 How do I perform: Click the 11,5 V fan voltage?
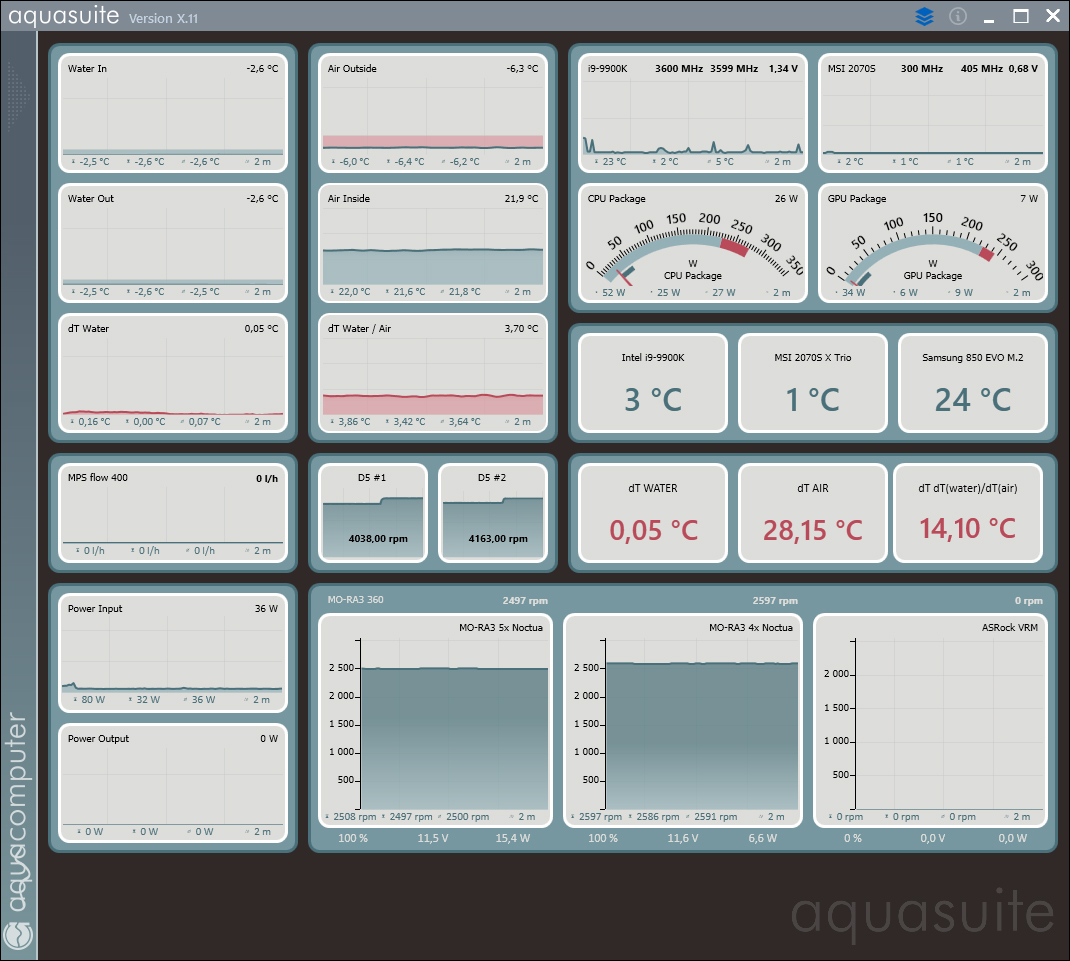(x=433, y=838)
